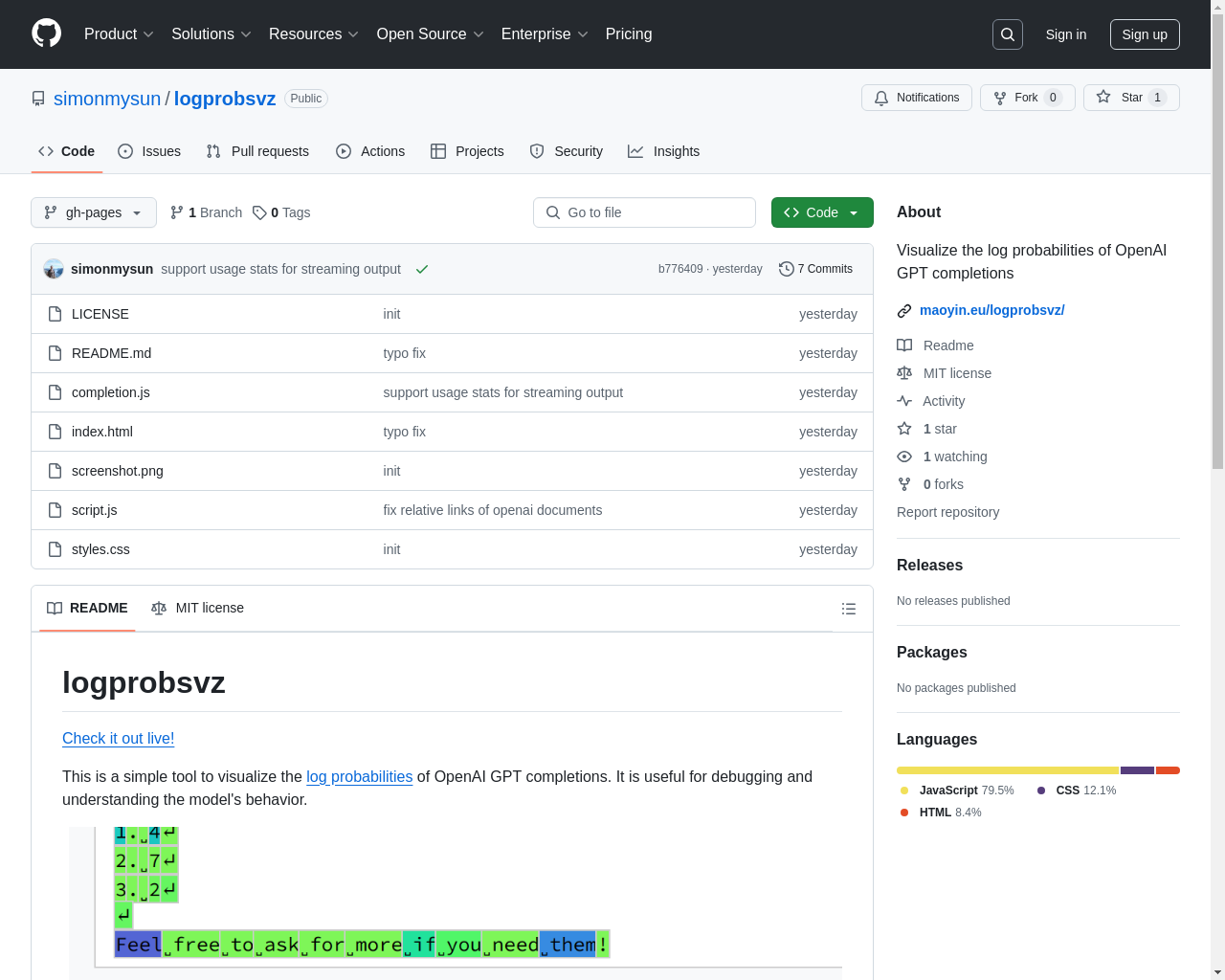The height and width of the screenshot is (980, 1225).
Task: Open the completion.js file
Action: pyautogui.click(x=111, y=392)
